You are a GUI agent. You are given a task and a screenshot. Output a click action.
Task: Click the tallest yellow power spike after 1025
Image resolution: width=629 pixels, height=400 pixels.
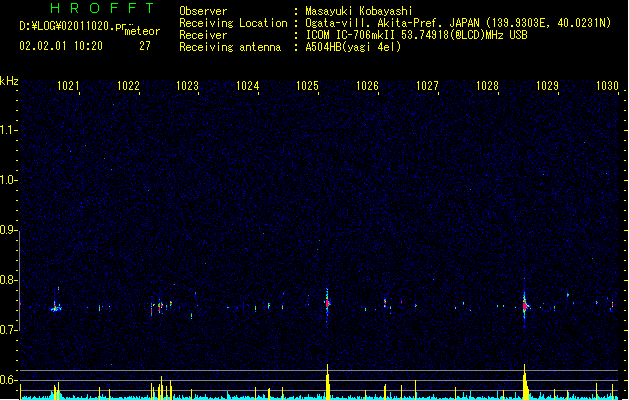coord(328,382)
